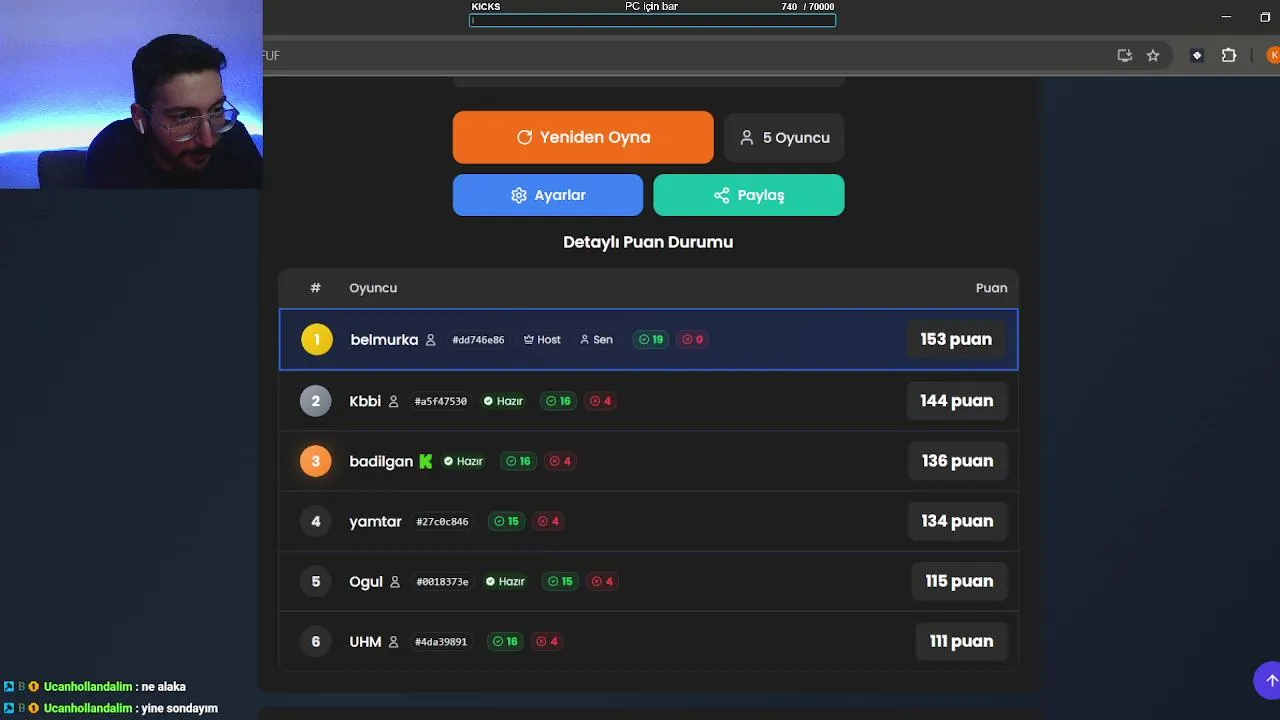Click player ID #4da39891
Screen dimensions: 1280x720
(441, 641)
